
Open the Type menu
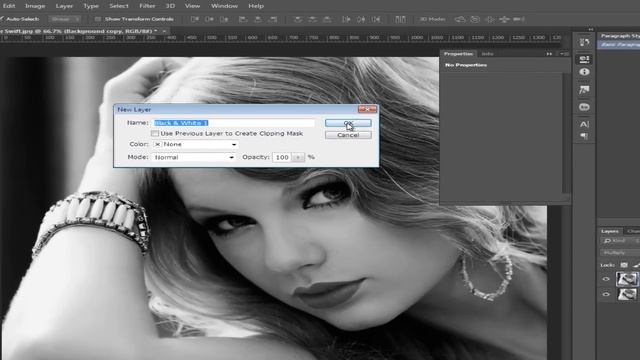(x=91, y=6)
